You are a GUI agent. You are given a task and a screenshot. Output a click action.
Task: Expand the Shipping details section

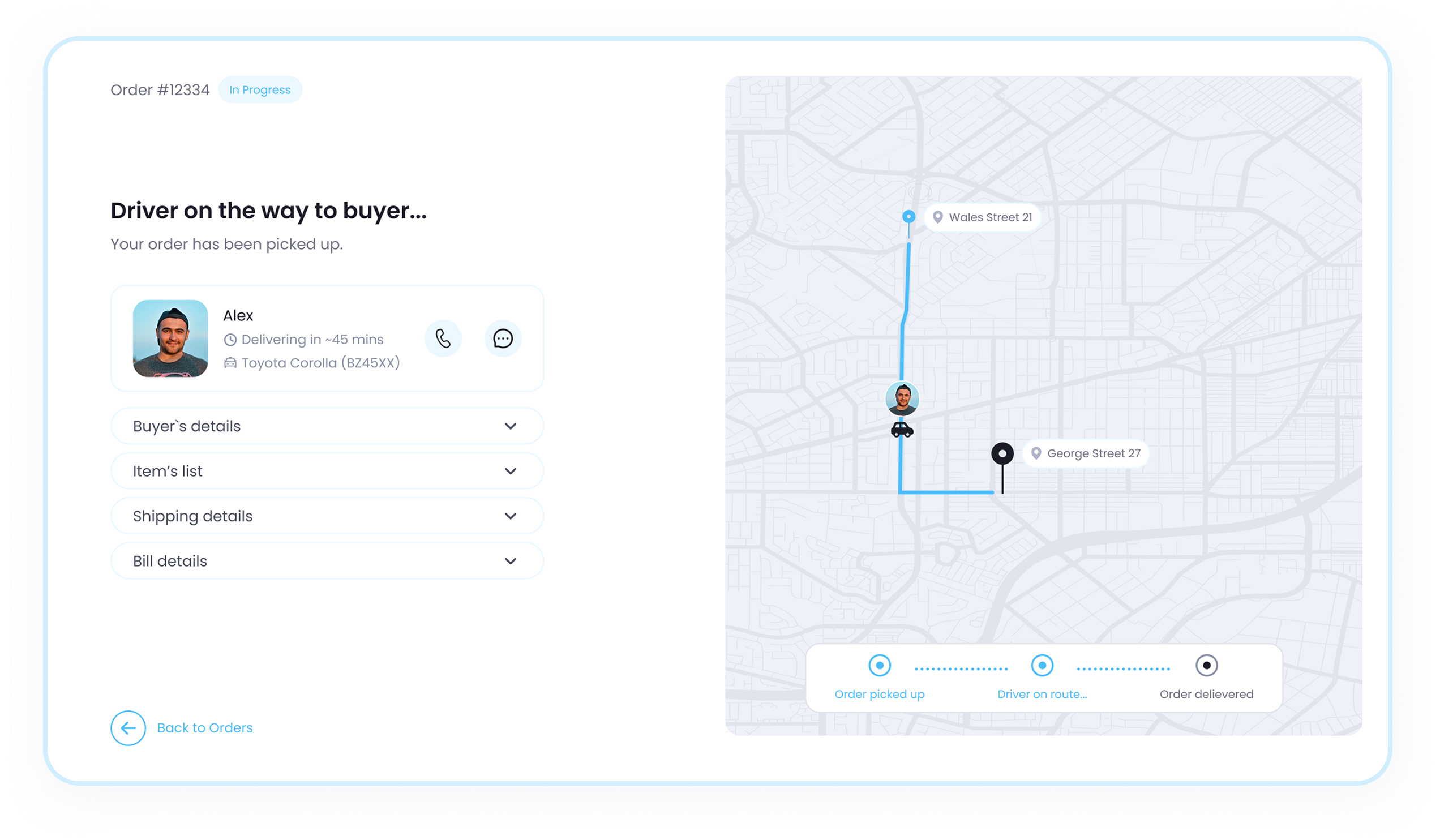327,516
